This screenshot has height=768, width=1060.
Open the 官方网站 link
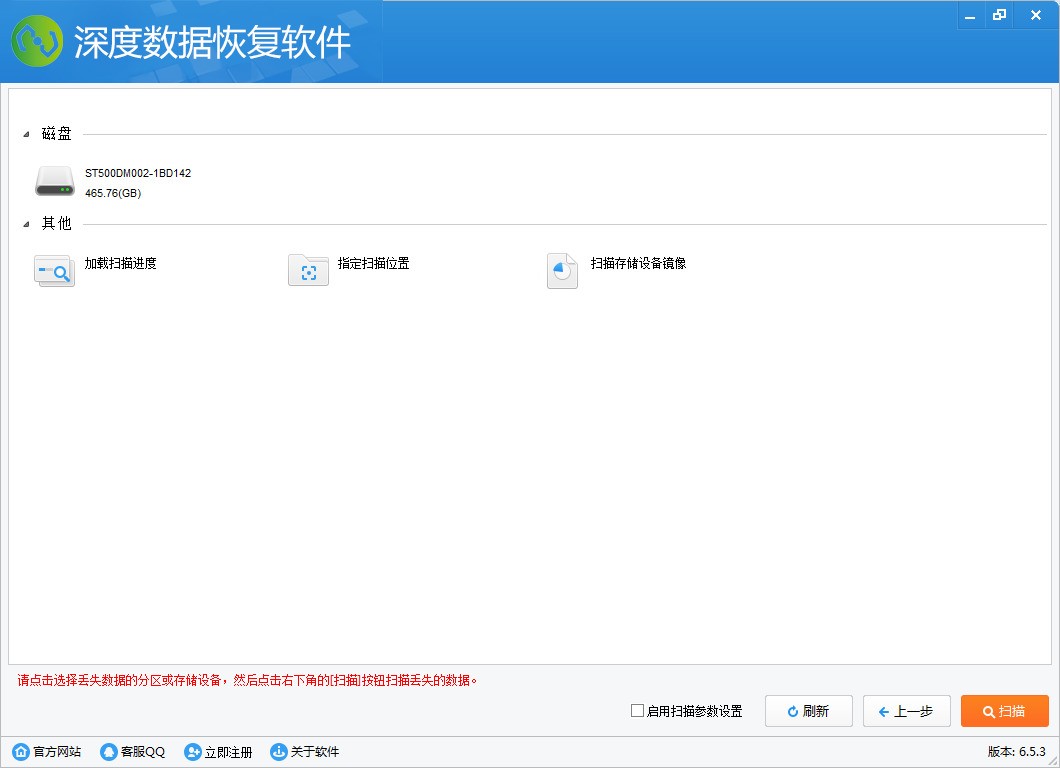point(48,751)
